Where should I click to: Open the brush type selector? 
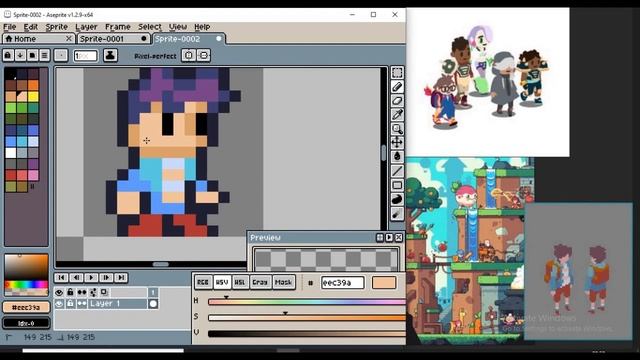[61, 55]
